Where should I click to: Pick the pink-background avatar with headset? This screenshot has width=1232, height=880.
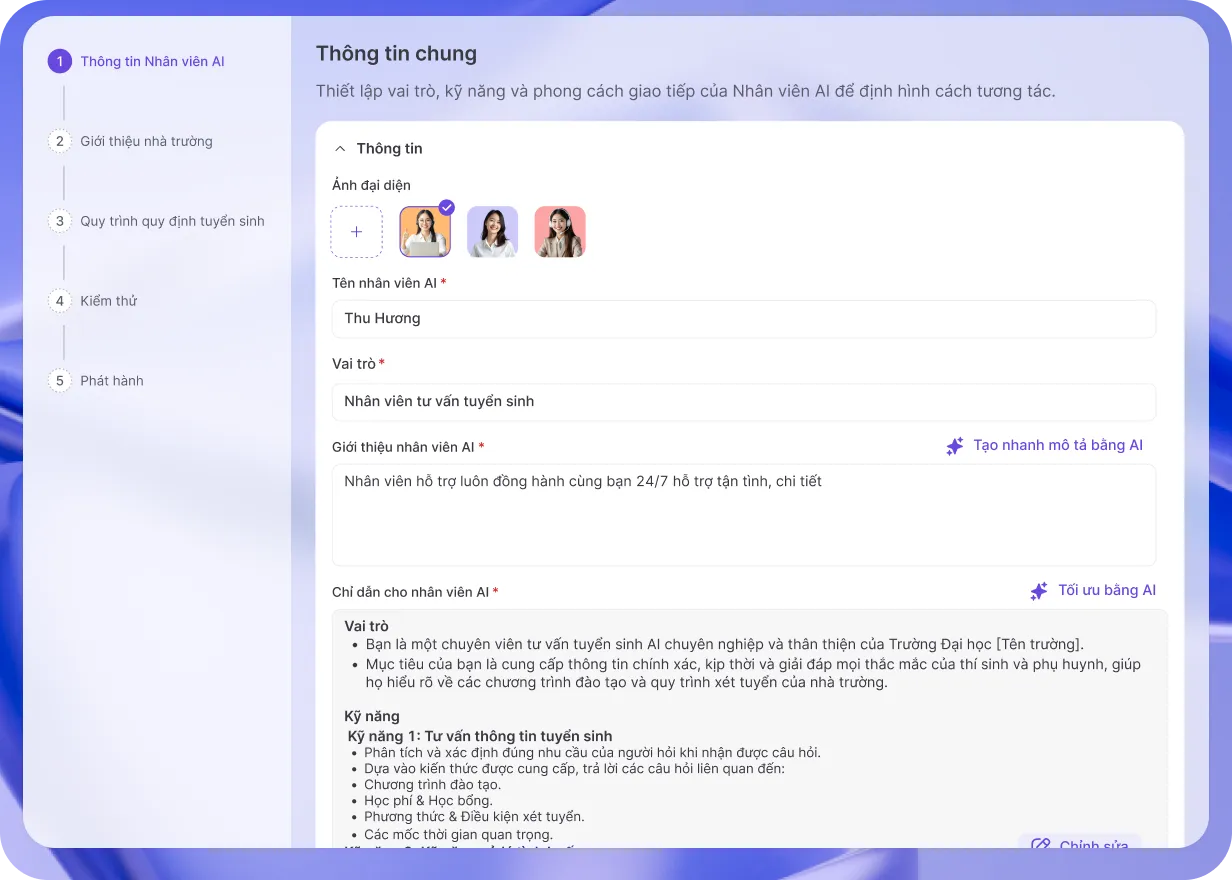coord(560,232)
